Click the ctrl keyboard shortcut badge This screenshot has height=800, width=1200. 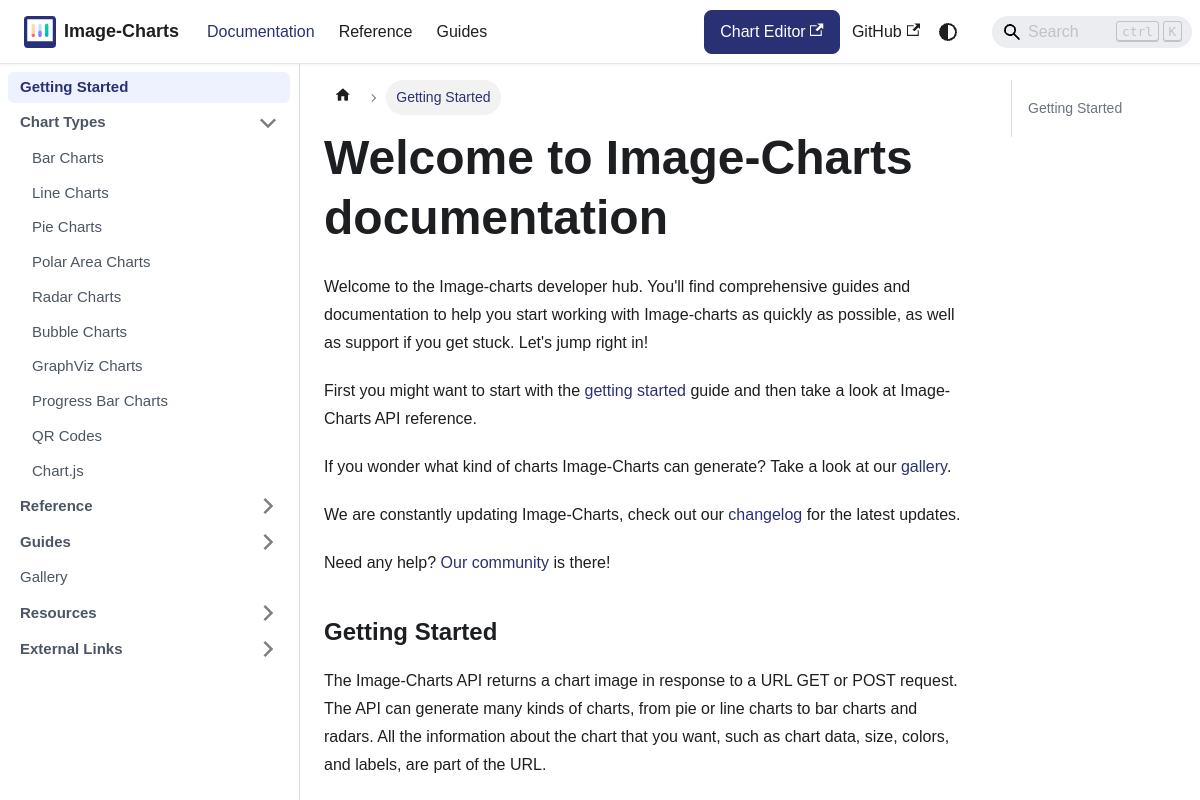tap(1137, 32)
